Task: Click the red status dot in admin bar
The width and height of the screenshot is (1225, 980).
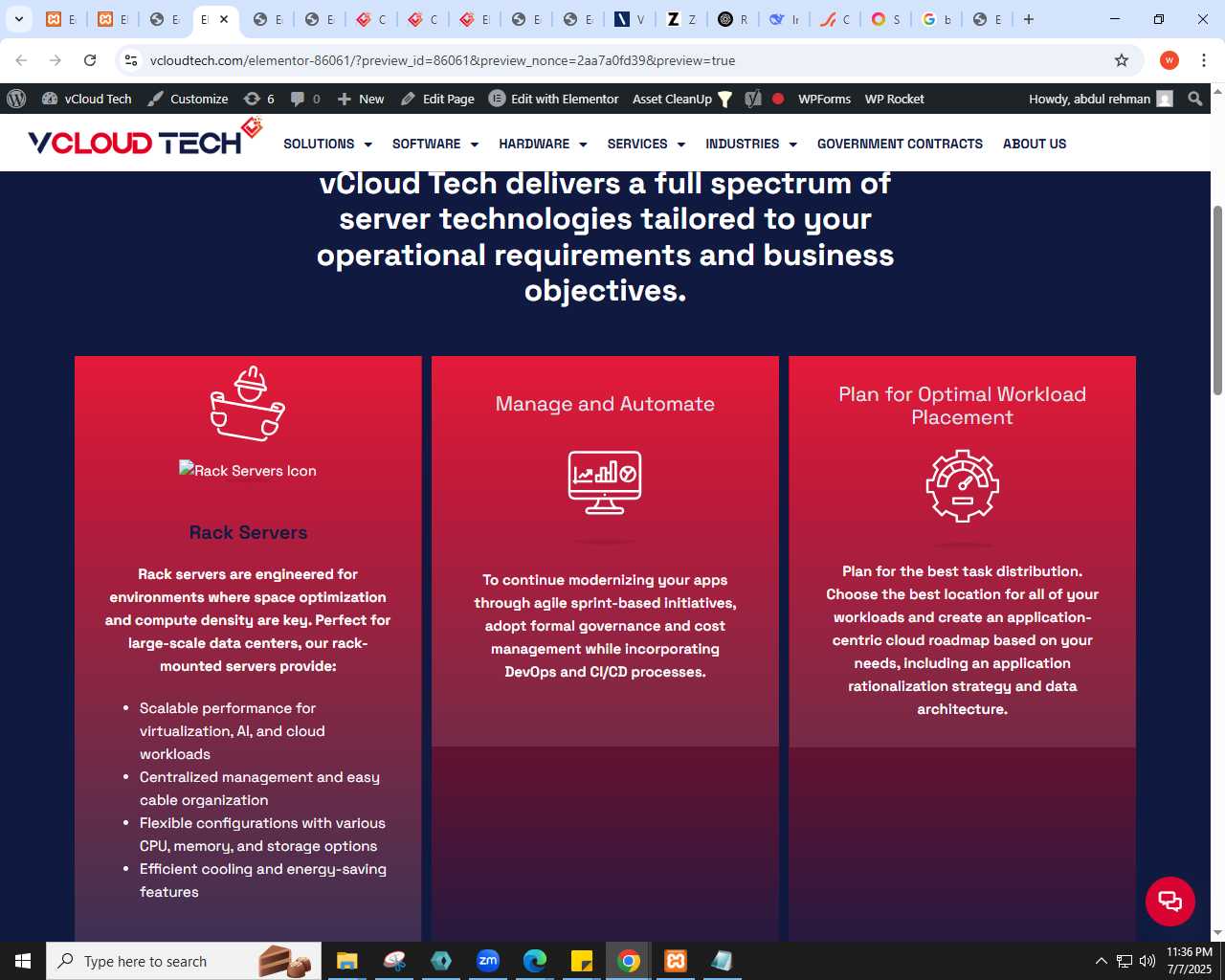Action: 778,99
